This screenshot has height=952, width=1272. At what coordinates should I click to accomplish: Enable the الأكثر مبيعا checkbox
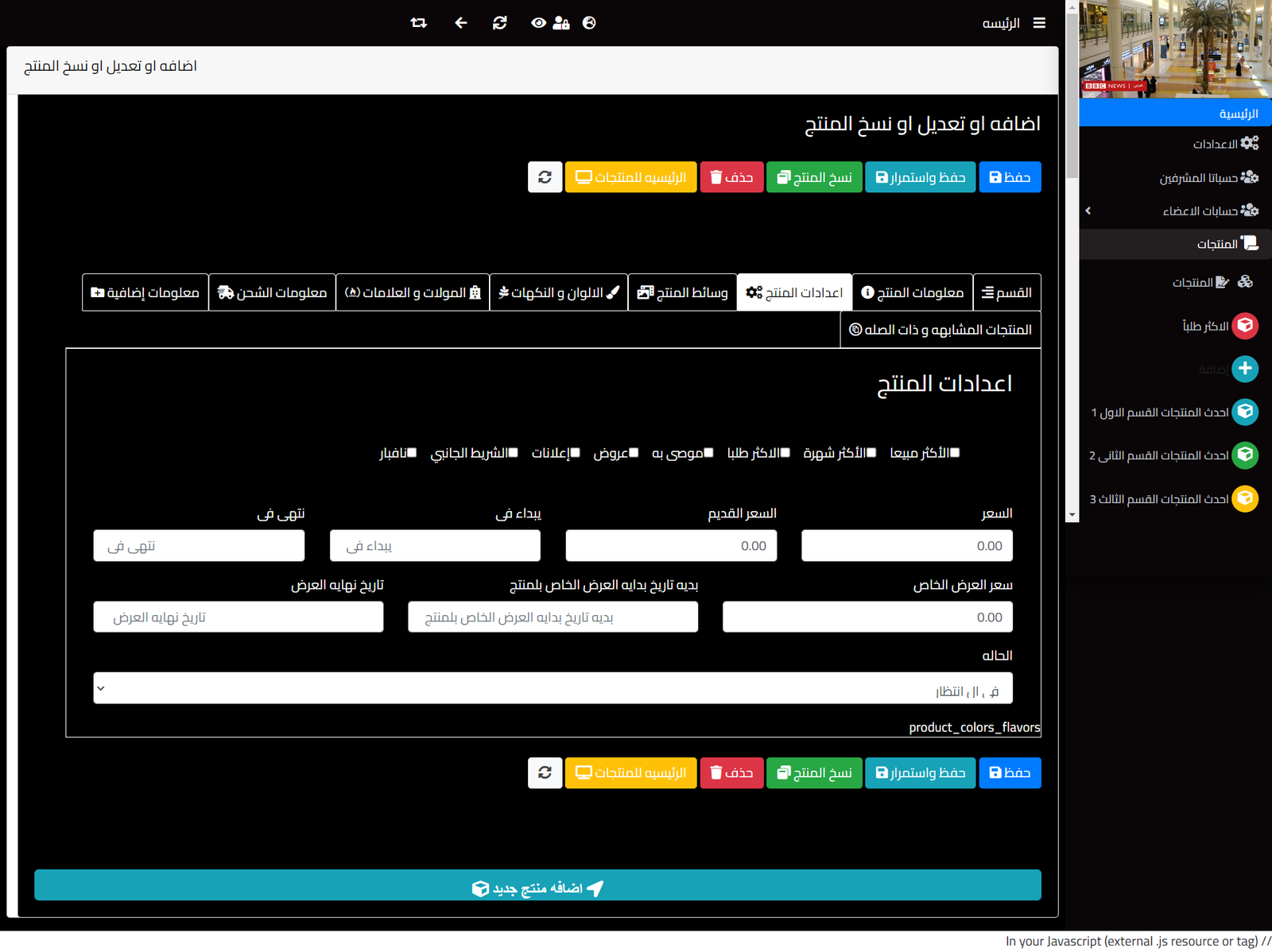955,453
